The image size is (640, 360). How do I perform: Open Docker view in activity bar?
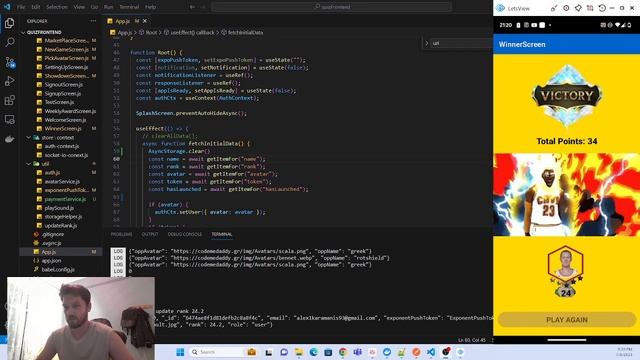pos(9,139)
